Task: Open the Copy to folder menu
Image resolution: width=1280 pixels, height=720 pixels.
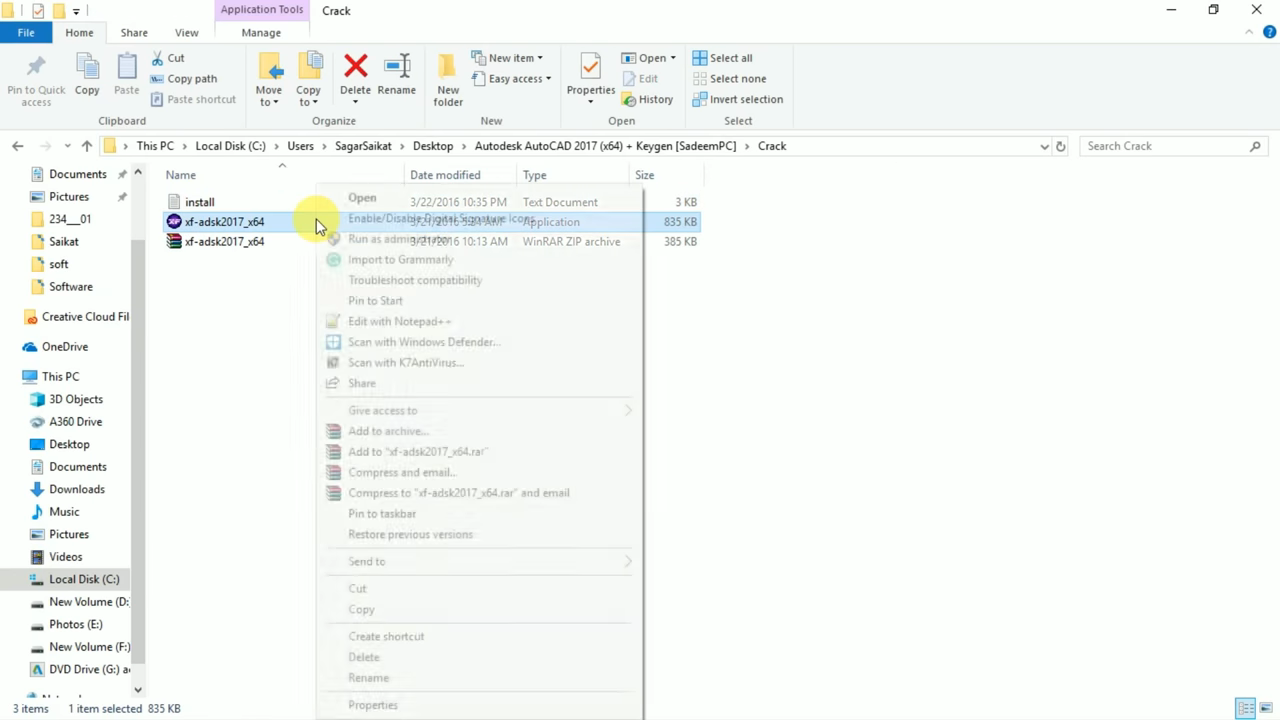Action: tap(309, 80)
